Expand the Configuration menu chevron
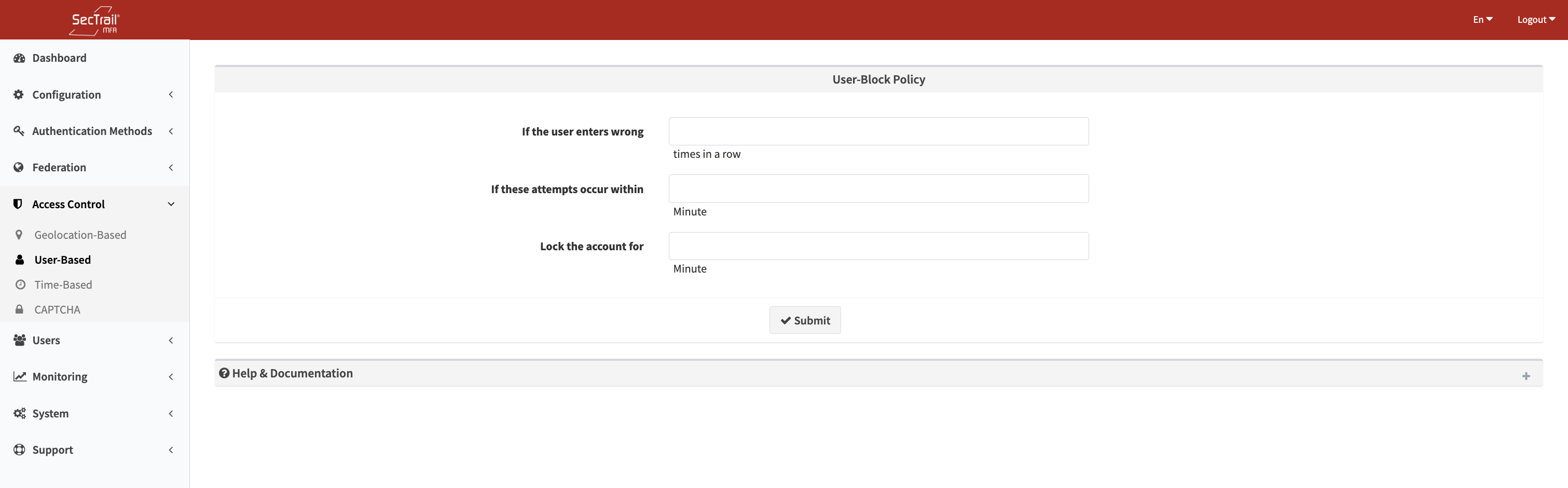 (x=171, y=94)
